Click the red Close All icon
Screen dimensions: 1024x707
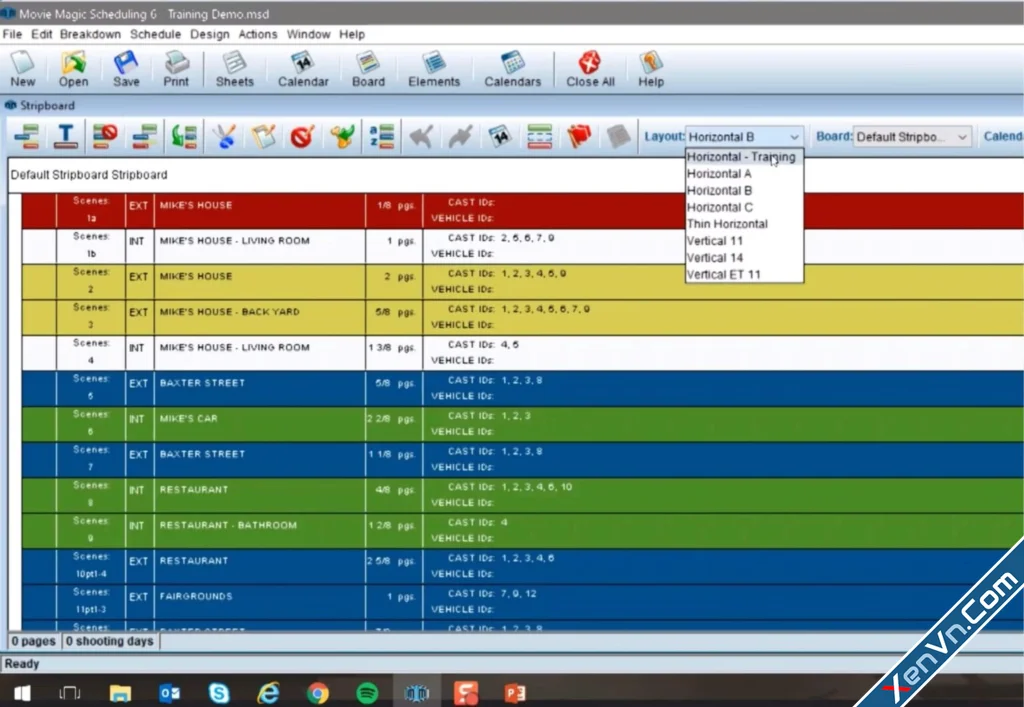tap(589, 67)
